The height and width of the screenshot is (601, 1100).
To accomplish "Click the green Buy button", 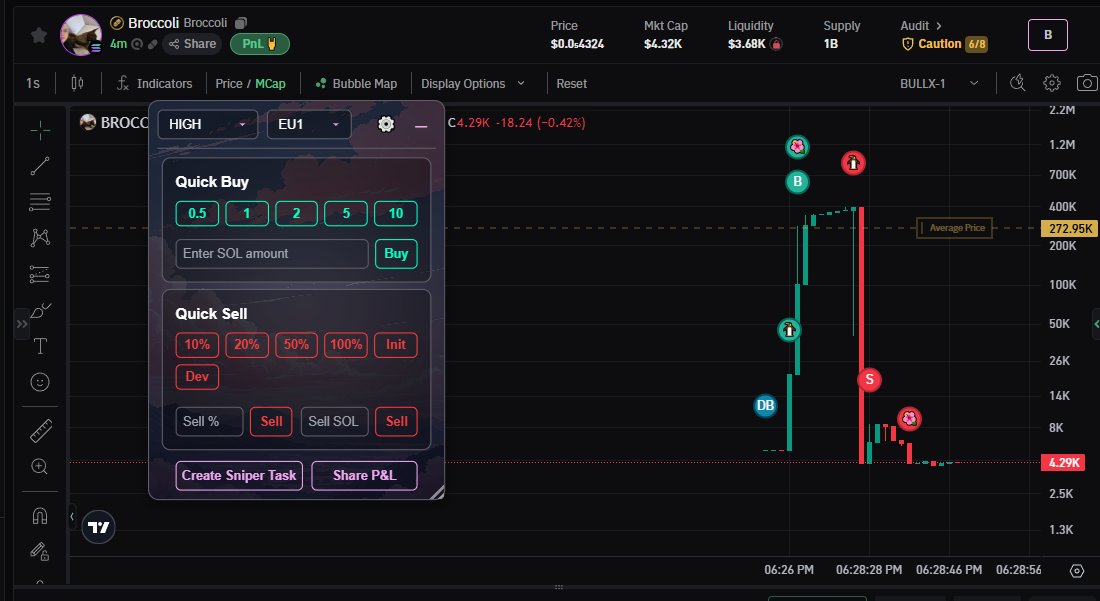I will click(396, 254).
